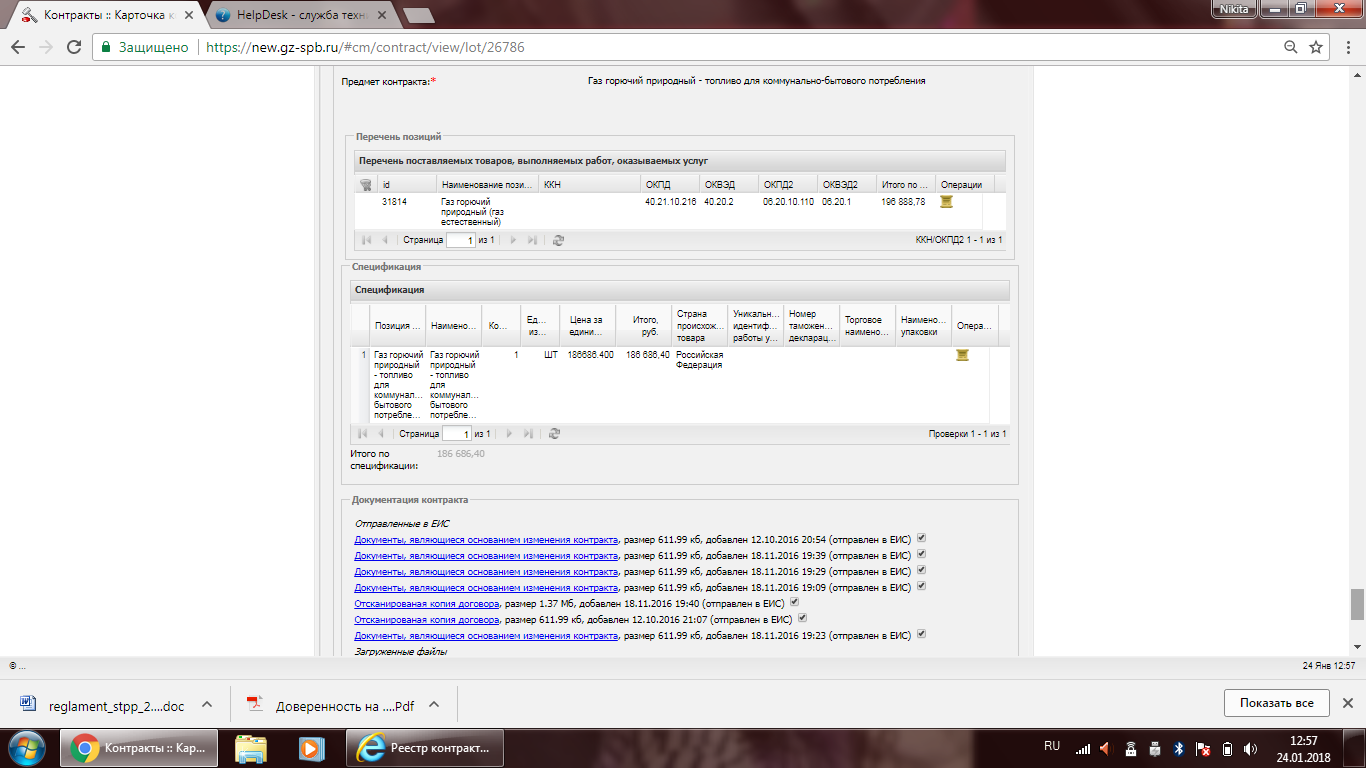Click the operations icon in the specification row
1366x768 pixels.
pos(962,355)
